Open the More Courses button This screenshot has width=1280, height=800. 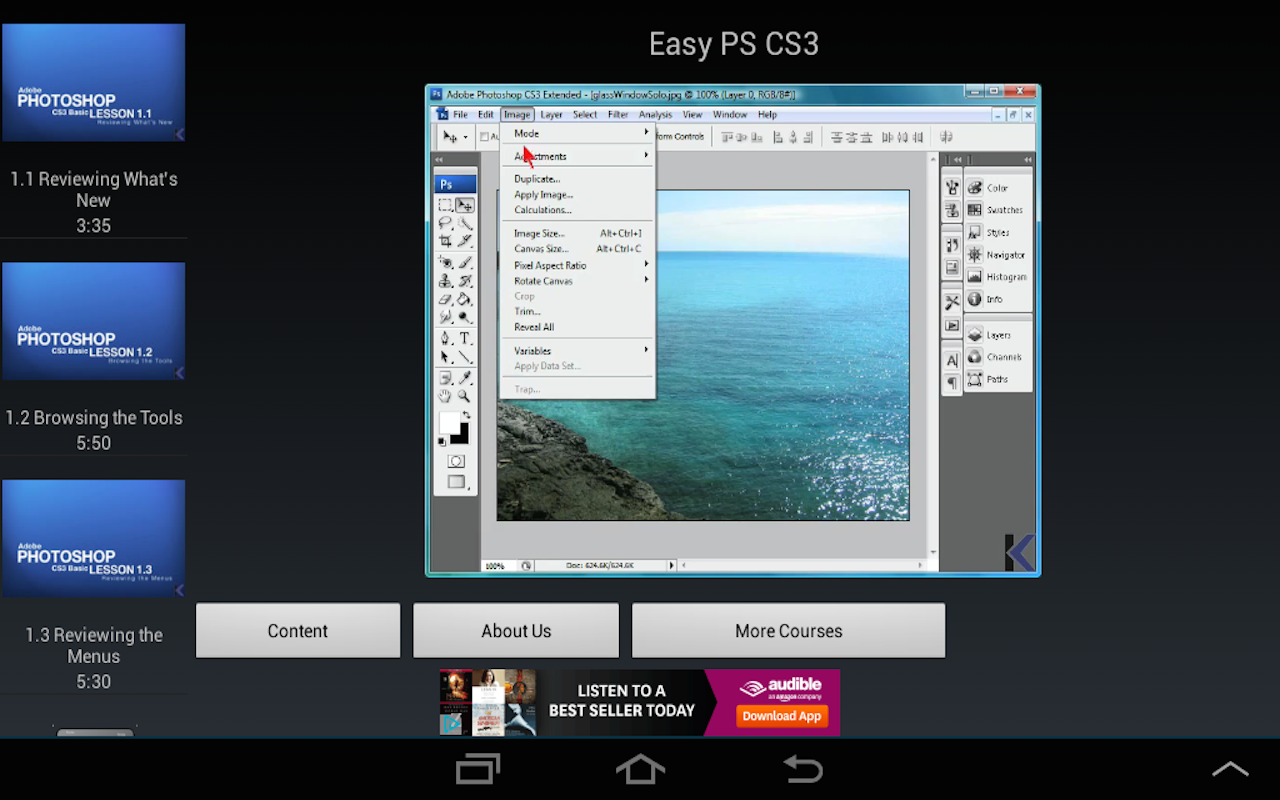coord(788,631)
